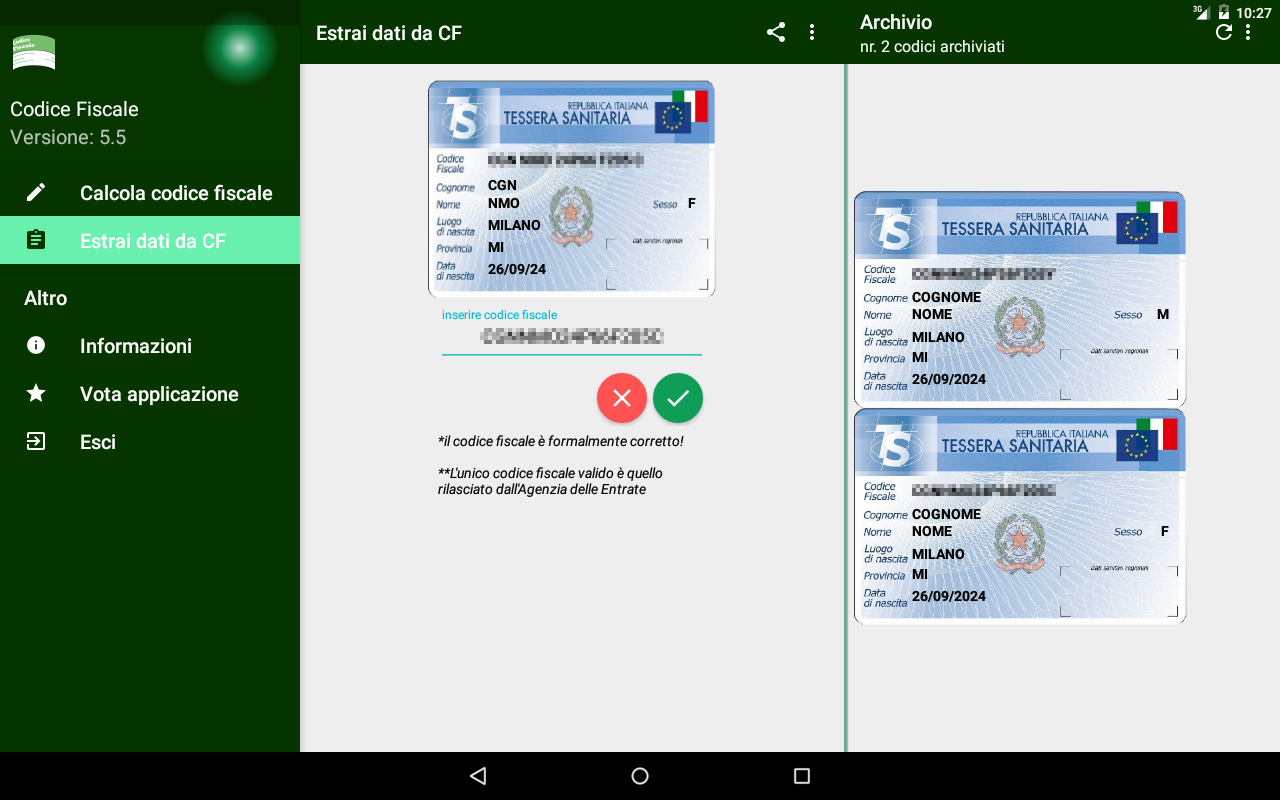
Task: Tap the info circle icon in the sidebar
Action: [36, 345]
